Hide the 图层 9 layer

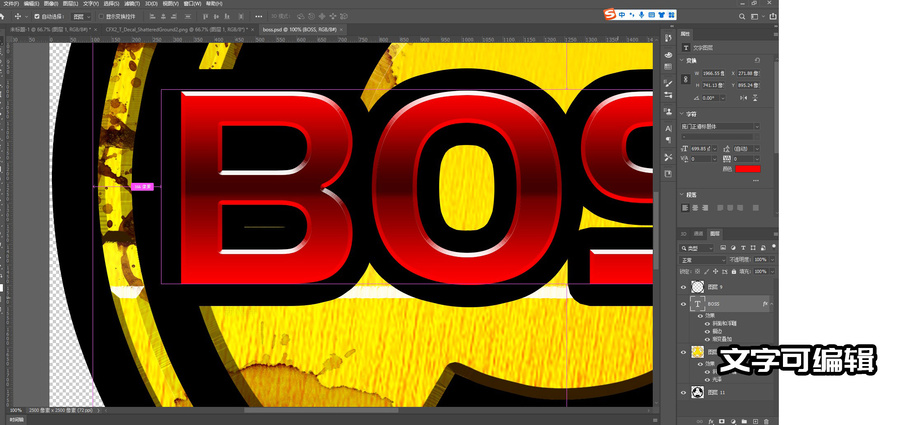(x=683, y=287)
